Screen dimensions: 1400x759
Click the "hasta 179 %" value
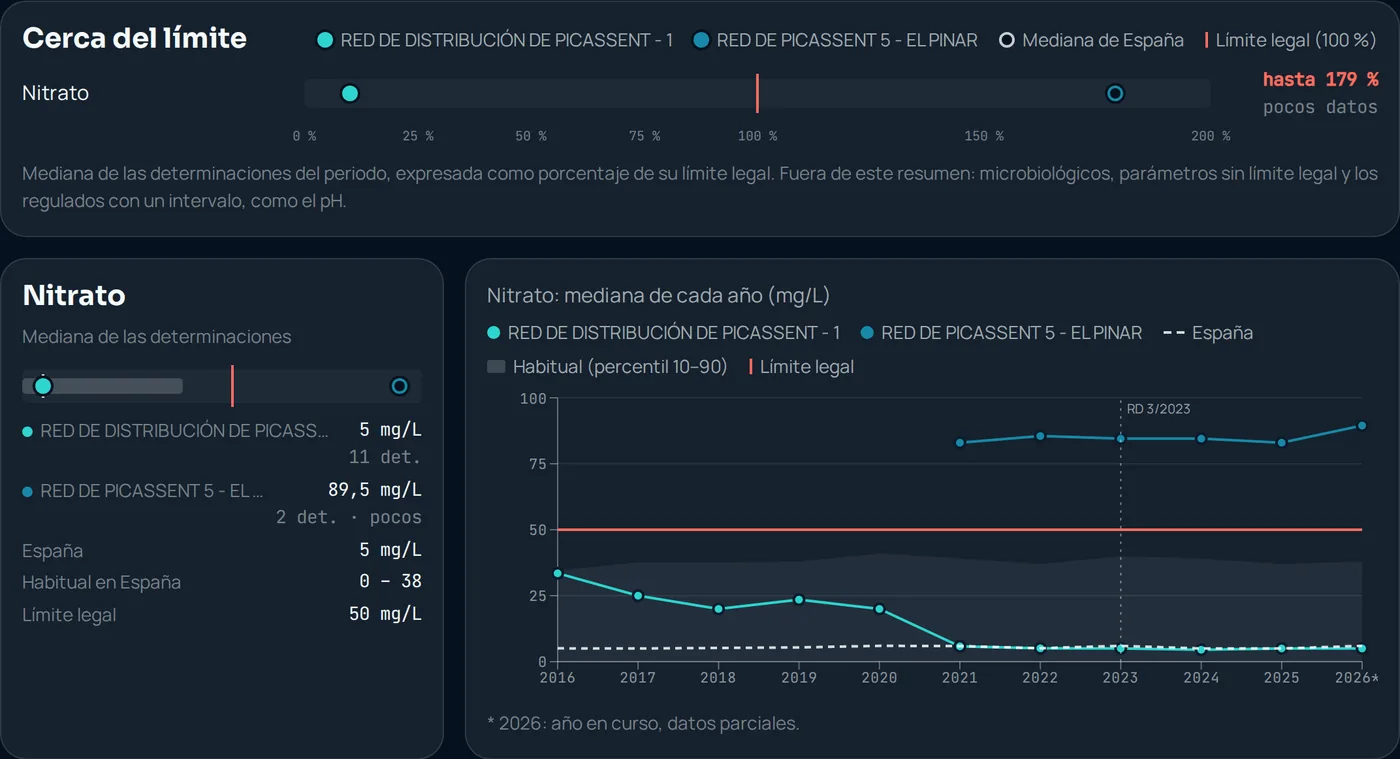pyautogui.click(x=1320, y=80)
